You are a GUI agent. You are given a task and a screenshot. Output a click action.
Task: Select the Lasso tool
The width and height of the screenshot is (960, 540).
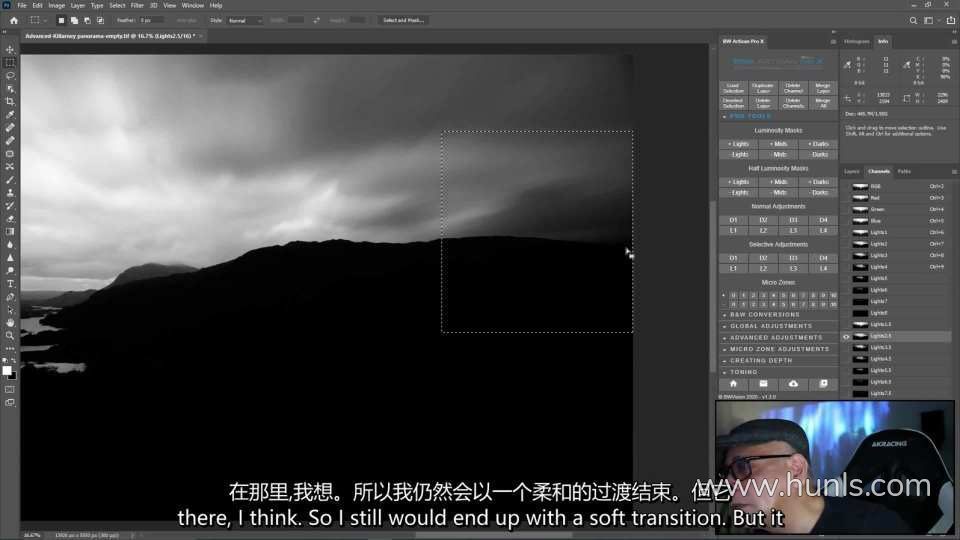pyautogui.click(x=10, y=75)
